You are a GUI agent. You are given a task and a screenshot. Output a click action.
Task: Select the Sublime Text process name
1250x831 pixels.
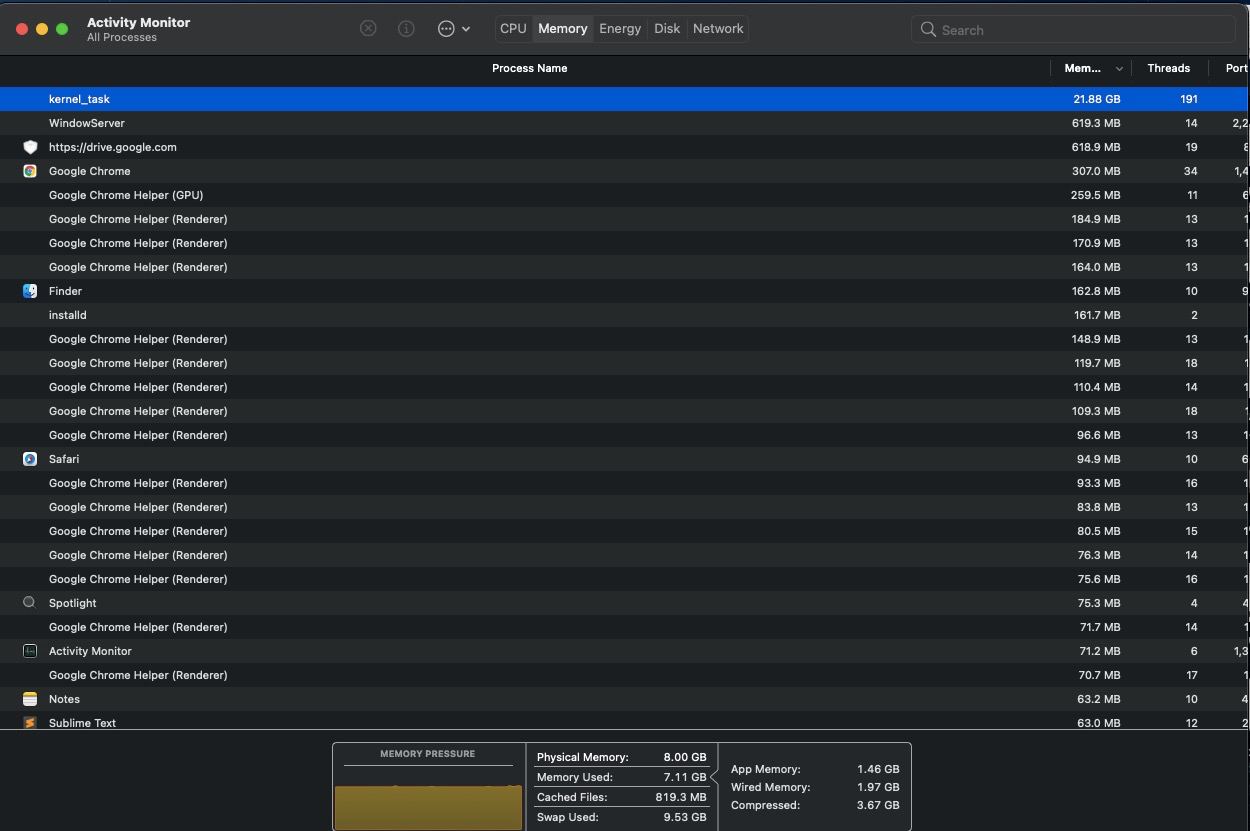(x=82, y=722)
